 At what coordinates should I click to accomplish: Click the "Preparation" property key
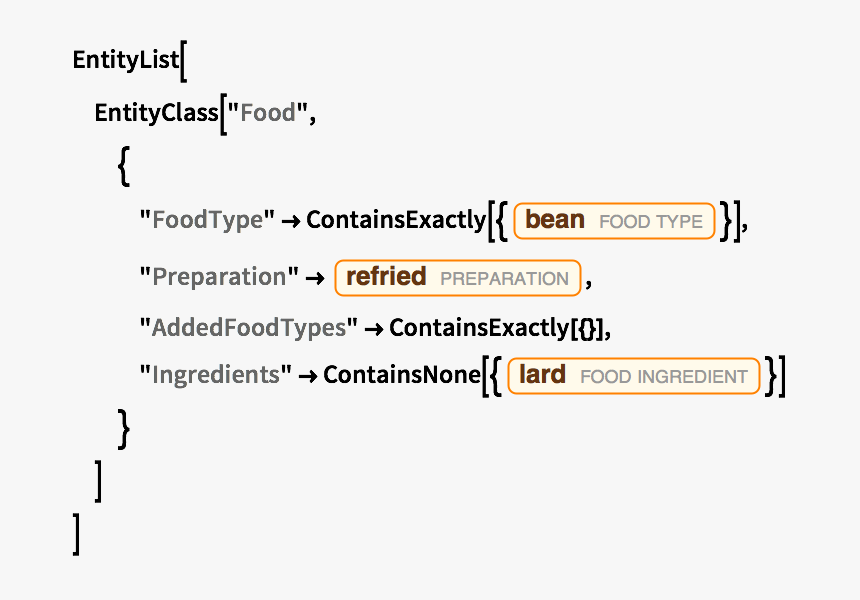219,276
